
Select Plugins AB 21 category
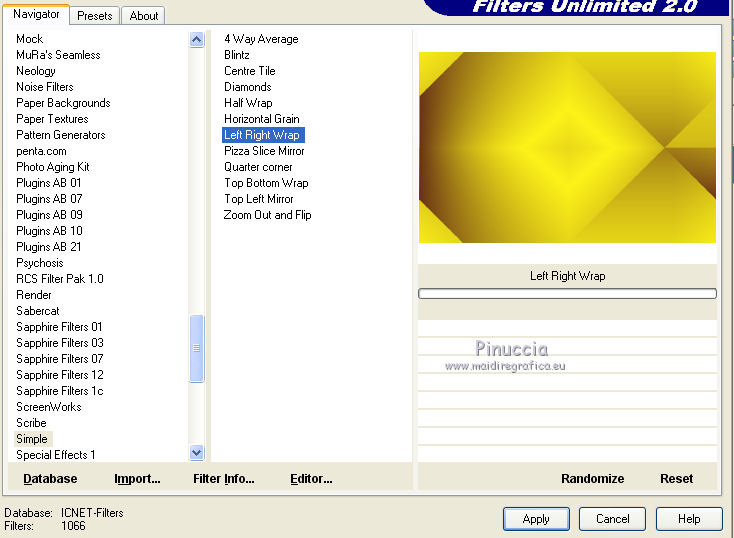coord(49,246)
